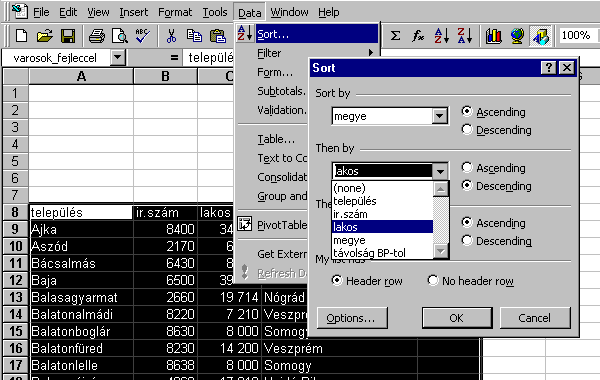Pick távolság BP-tol from the dropdown list
This screenshot has height=380, width=600.
(369, 253)
